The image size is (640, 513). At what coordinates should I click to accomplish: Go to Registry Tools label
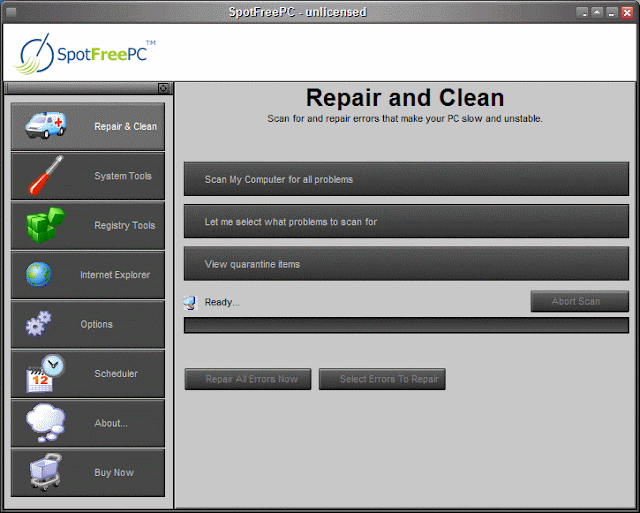[124, 225]
